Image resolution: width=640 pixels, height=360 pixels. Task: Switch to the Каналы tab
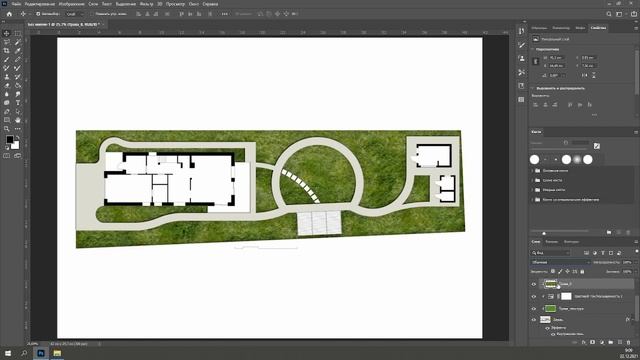click(551, 242)
